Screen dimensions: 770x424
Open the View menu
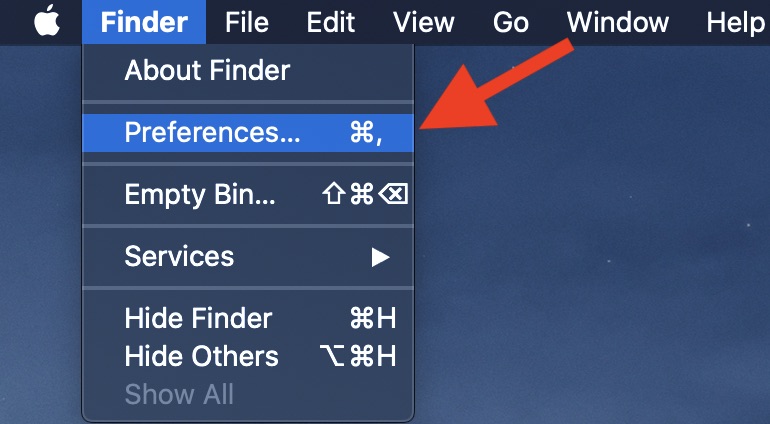click(x=423, y=22)
